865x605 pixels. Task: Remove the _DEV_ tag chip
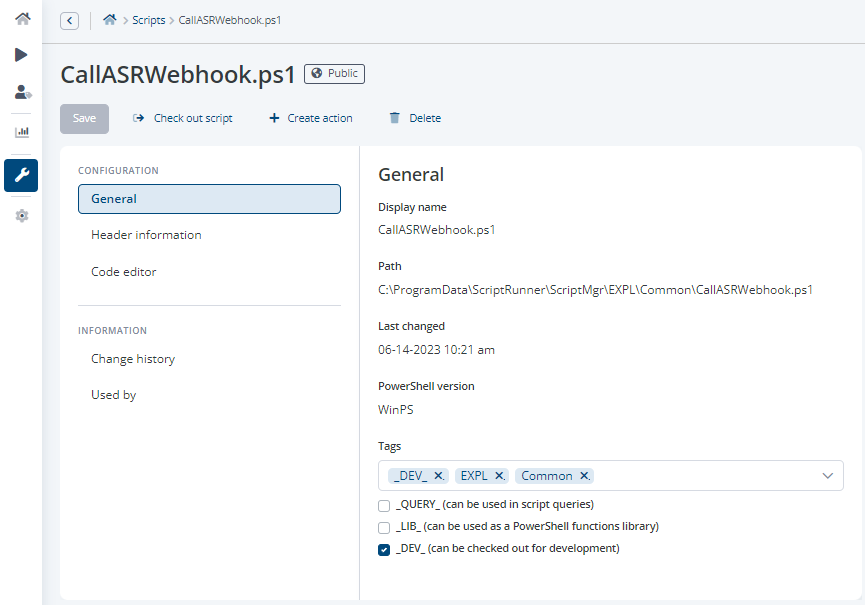pyautogui.click(x=438, y=476)
